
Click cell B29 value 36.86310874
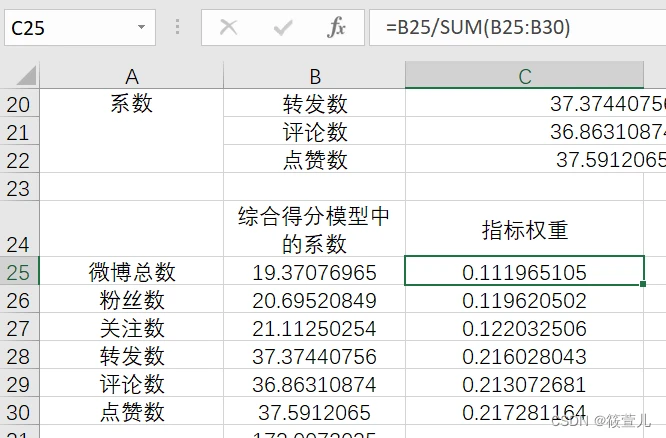click(x=315, y=383)
